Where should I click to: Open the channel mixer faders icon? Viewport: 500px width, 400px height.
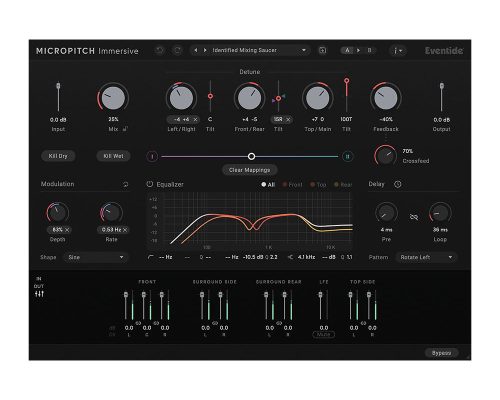click(39, 294)
